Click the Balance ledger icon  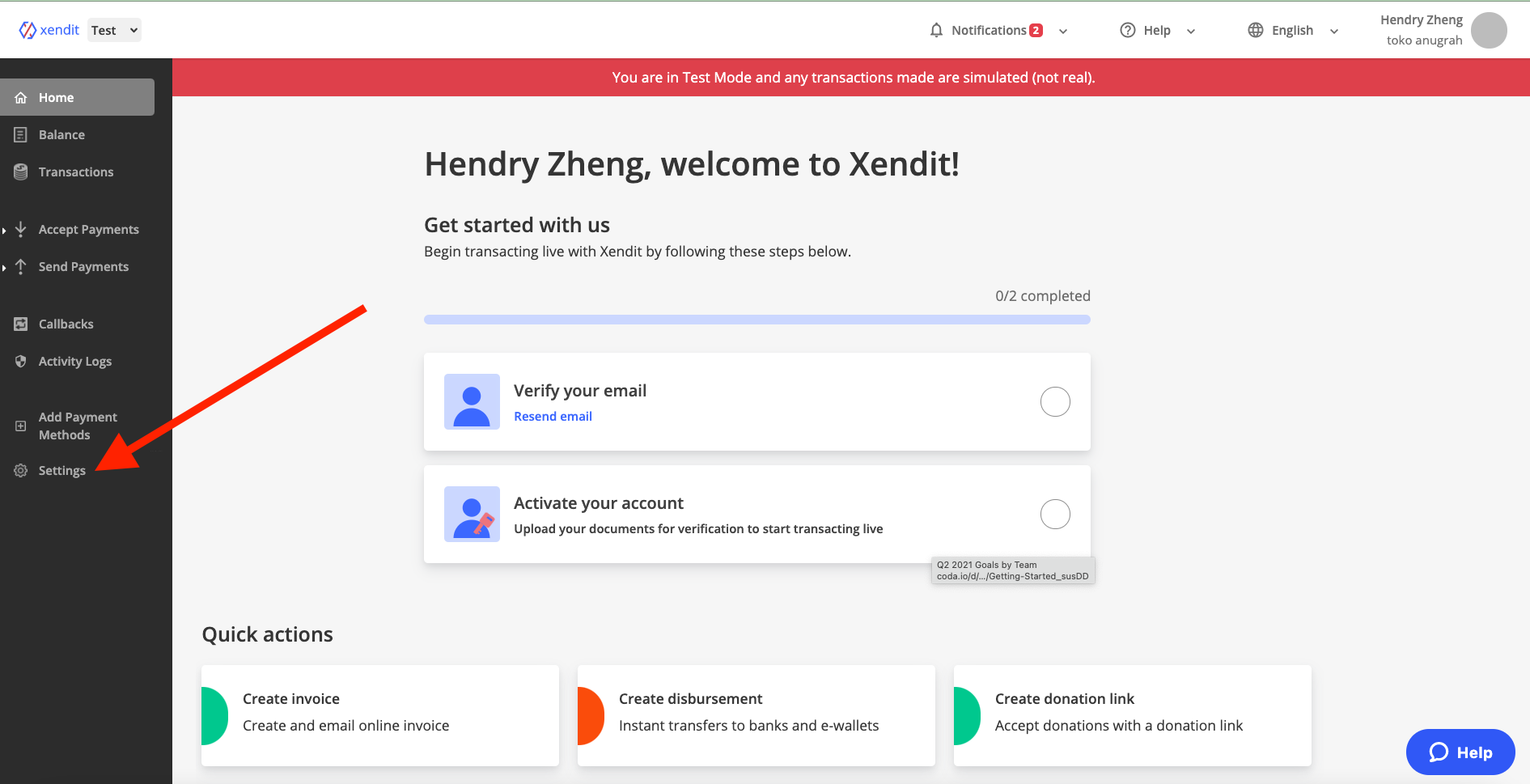click(21, 134)
